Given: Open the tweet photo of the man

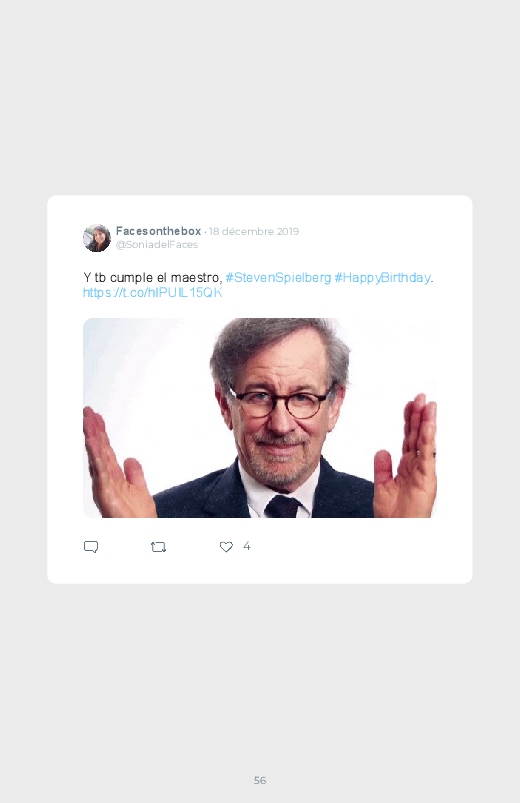Looking at the screenshot, I should point(260,418).
